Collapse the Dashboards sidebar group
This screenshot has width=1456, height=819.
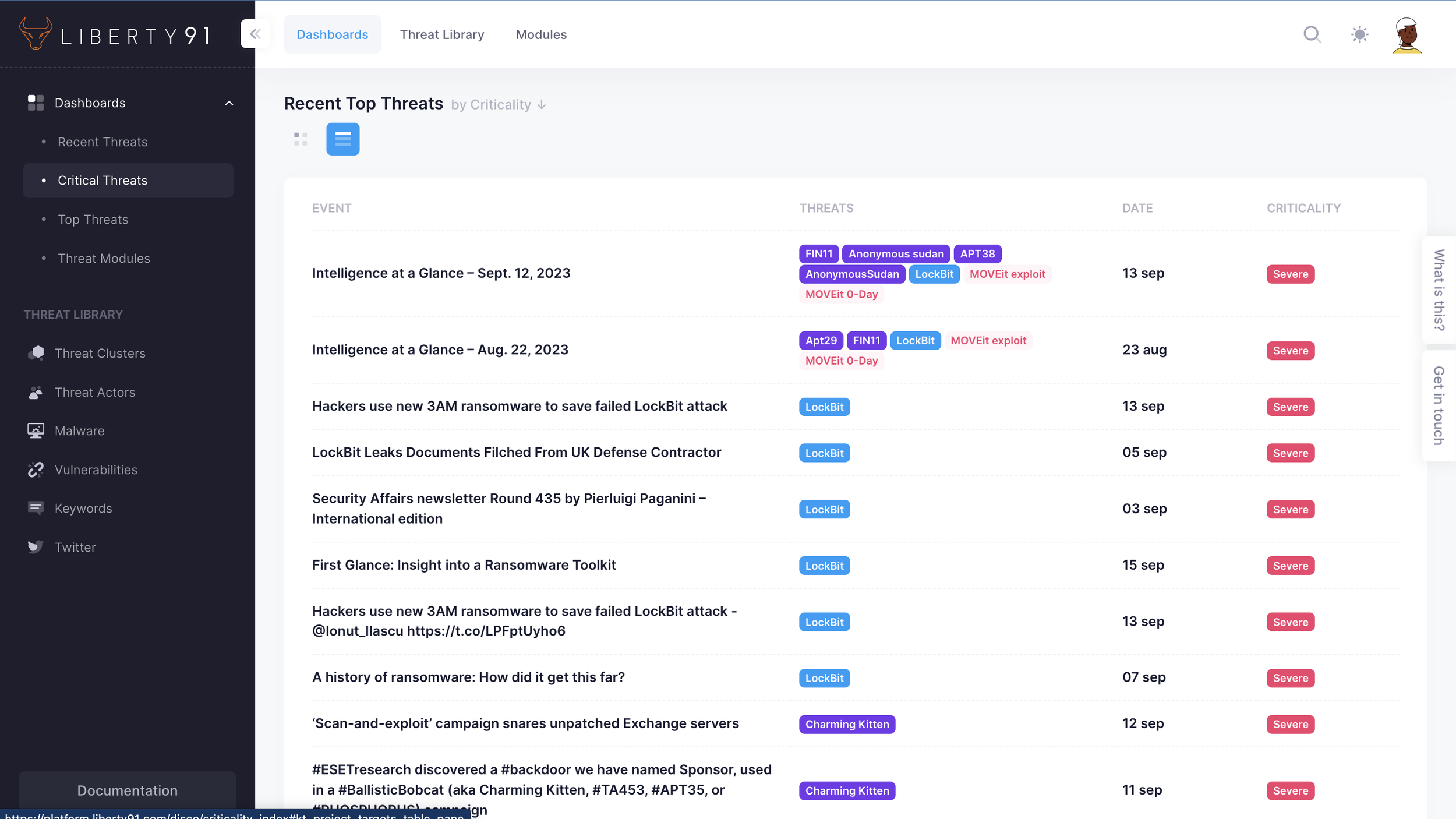(x=229, y=103)
